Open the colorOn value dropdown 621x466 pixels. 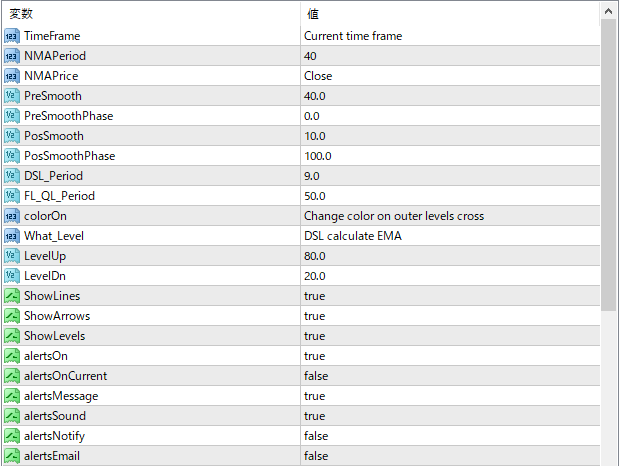pos(450,216)
